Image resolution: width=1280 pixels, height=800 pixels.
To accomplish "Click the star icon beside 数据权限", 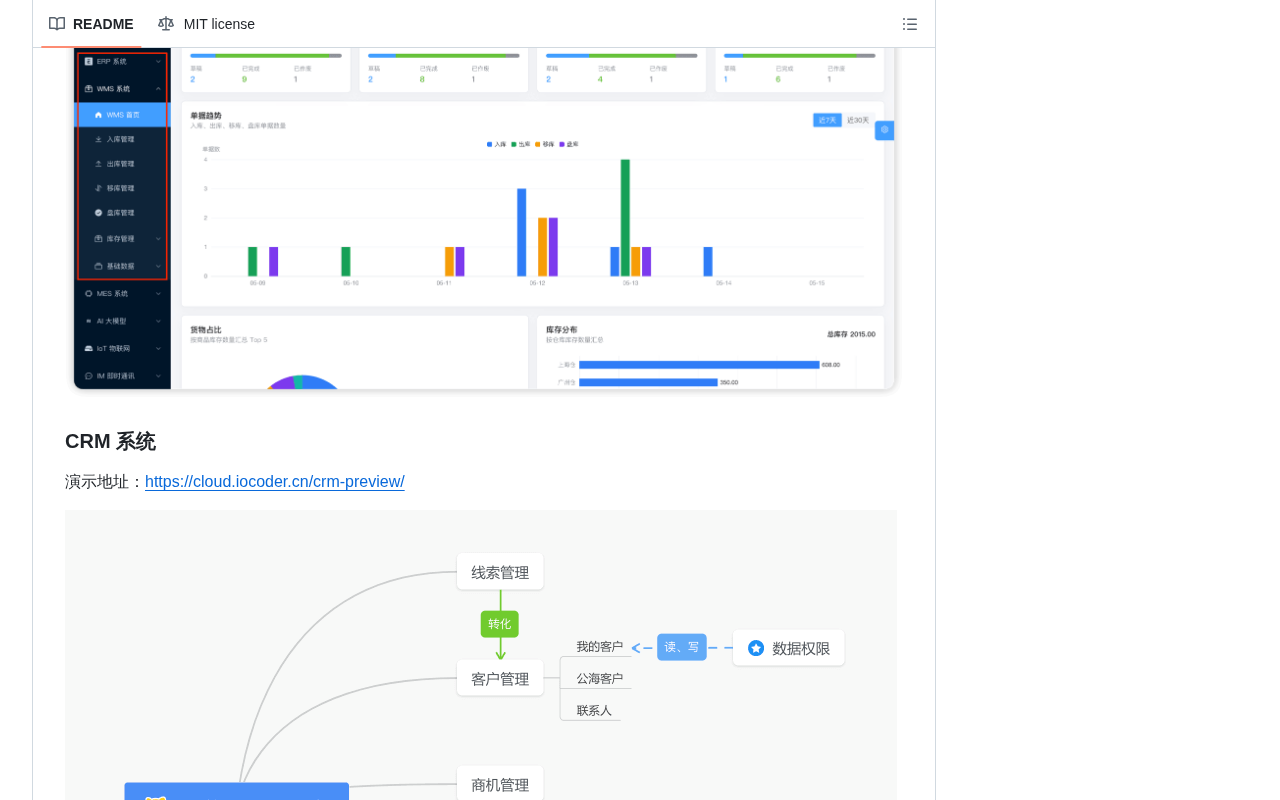I will coord(756,648).
